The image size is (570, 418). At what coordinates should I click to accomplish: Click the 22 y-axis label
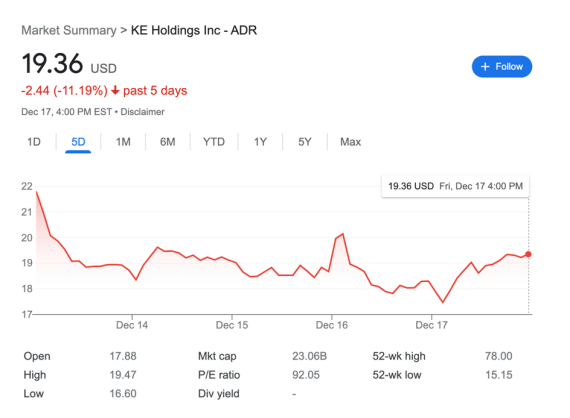pos(27,186)
